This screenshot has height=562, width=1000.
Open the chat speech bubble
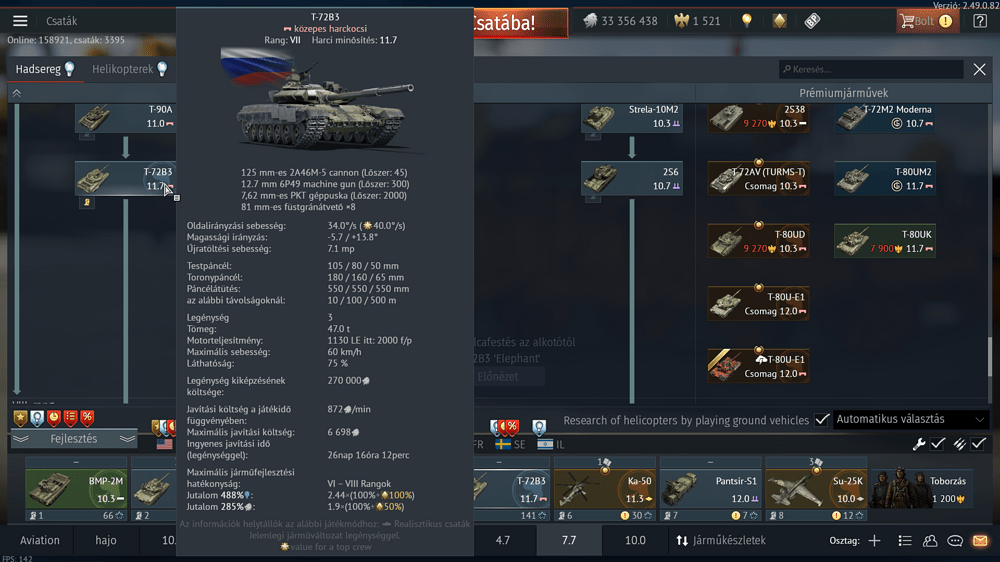point(955,541)
